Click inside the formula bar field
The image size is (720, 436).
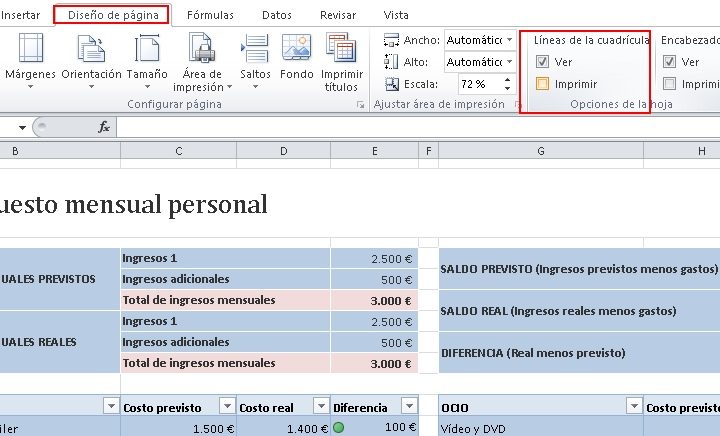(400, 127)
